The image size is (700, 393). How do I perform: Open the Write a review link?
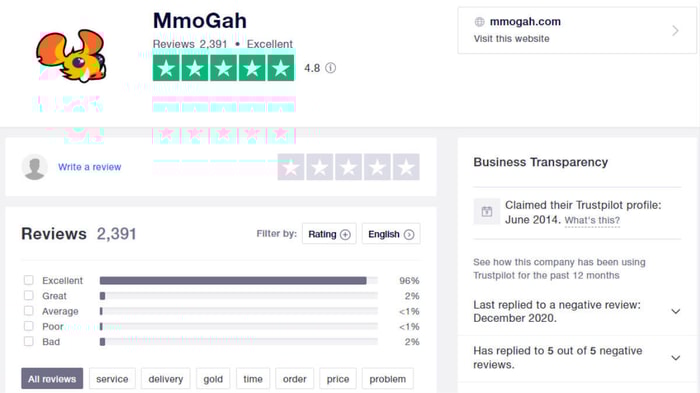90,167
